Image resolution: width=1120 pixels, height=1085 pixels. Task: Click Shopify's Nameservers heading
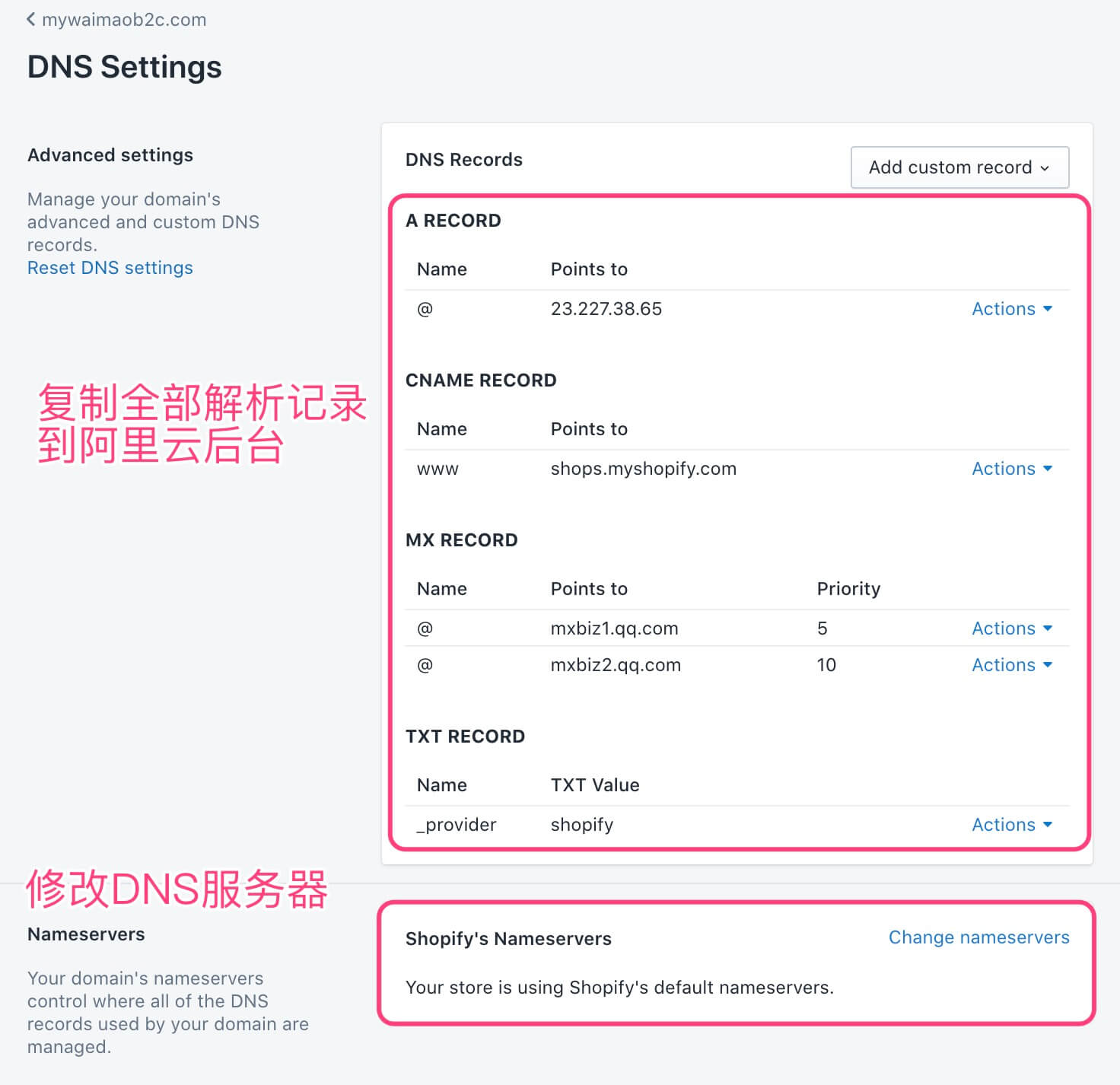tap(508, 939)
